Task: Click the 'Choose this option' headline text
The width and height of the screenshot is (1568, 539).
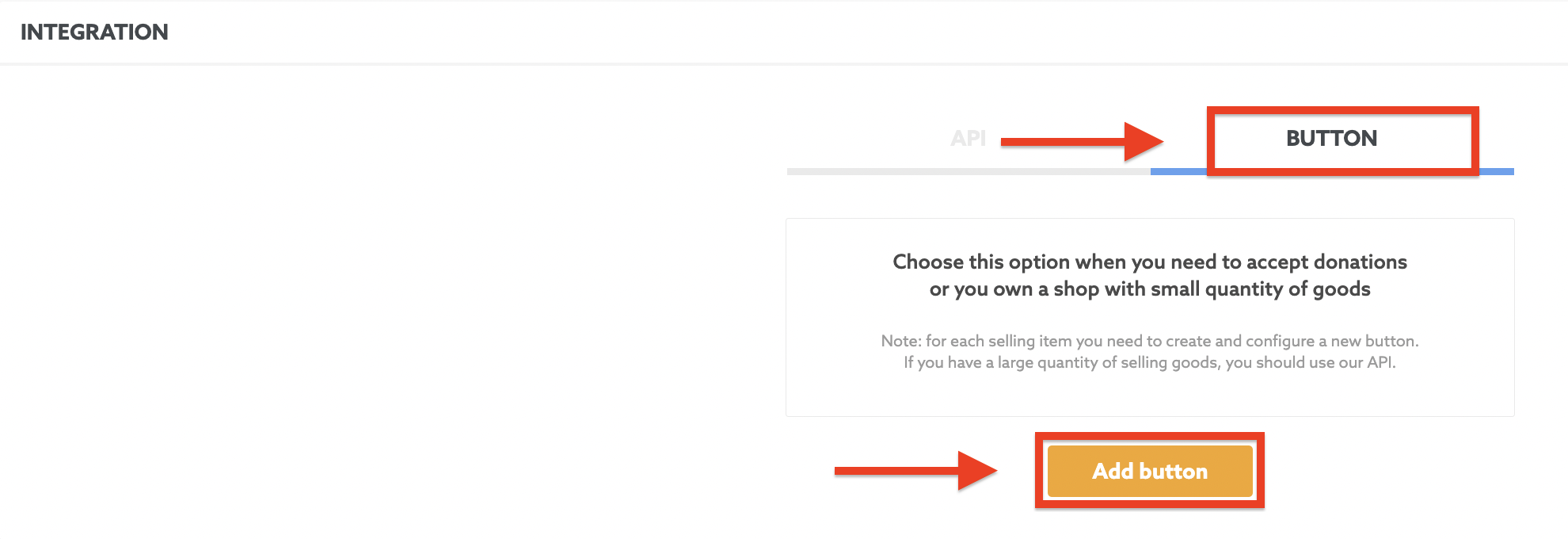Action: [x=1150, y=262]
